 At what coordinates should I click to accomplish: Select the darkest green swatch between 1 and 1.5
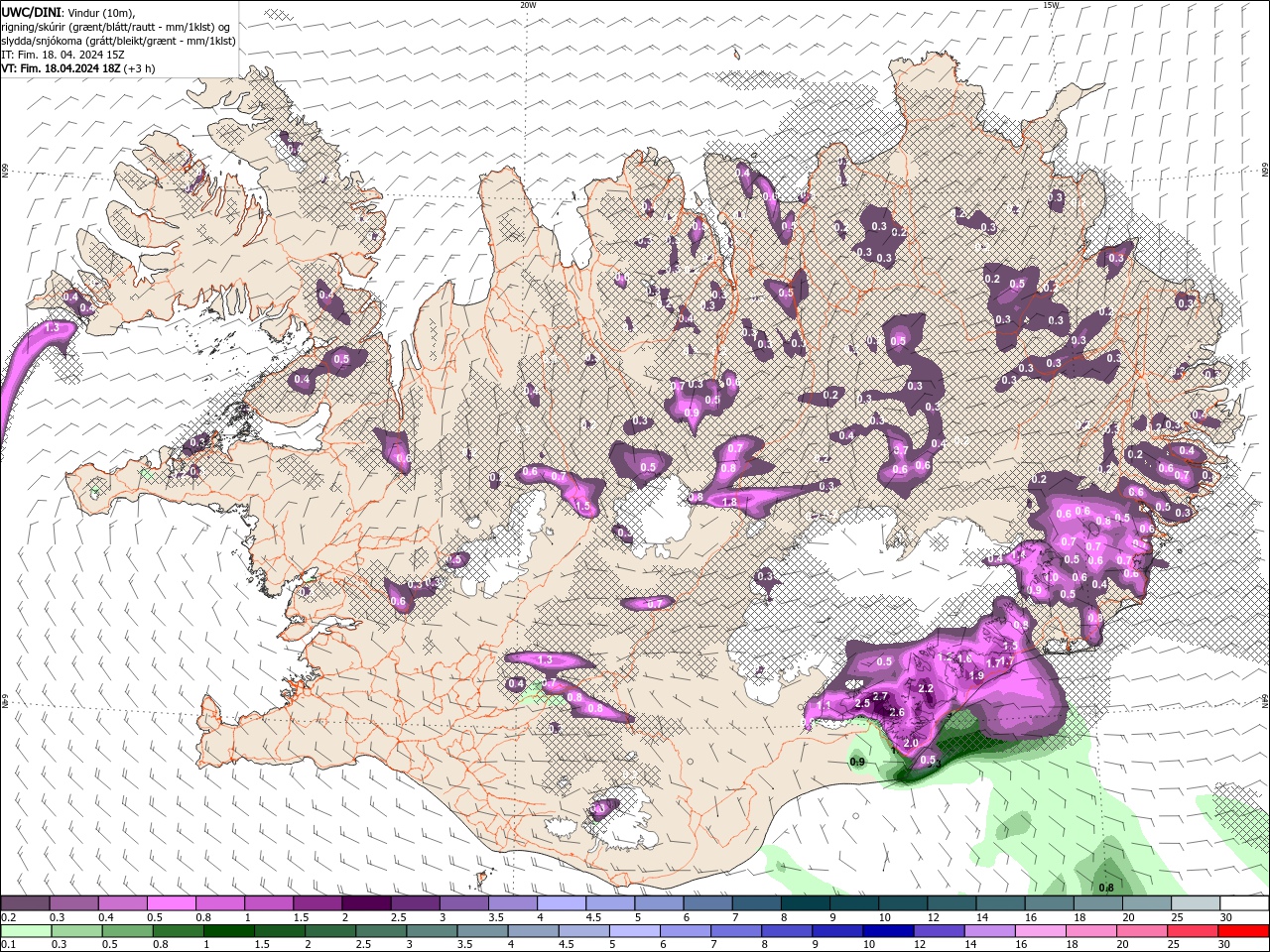click(x=228, y=931)
